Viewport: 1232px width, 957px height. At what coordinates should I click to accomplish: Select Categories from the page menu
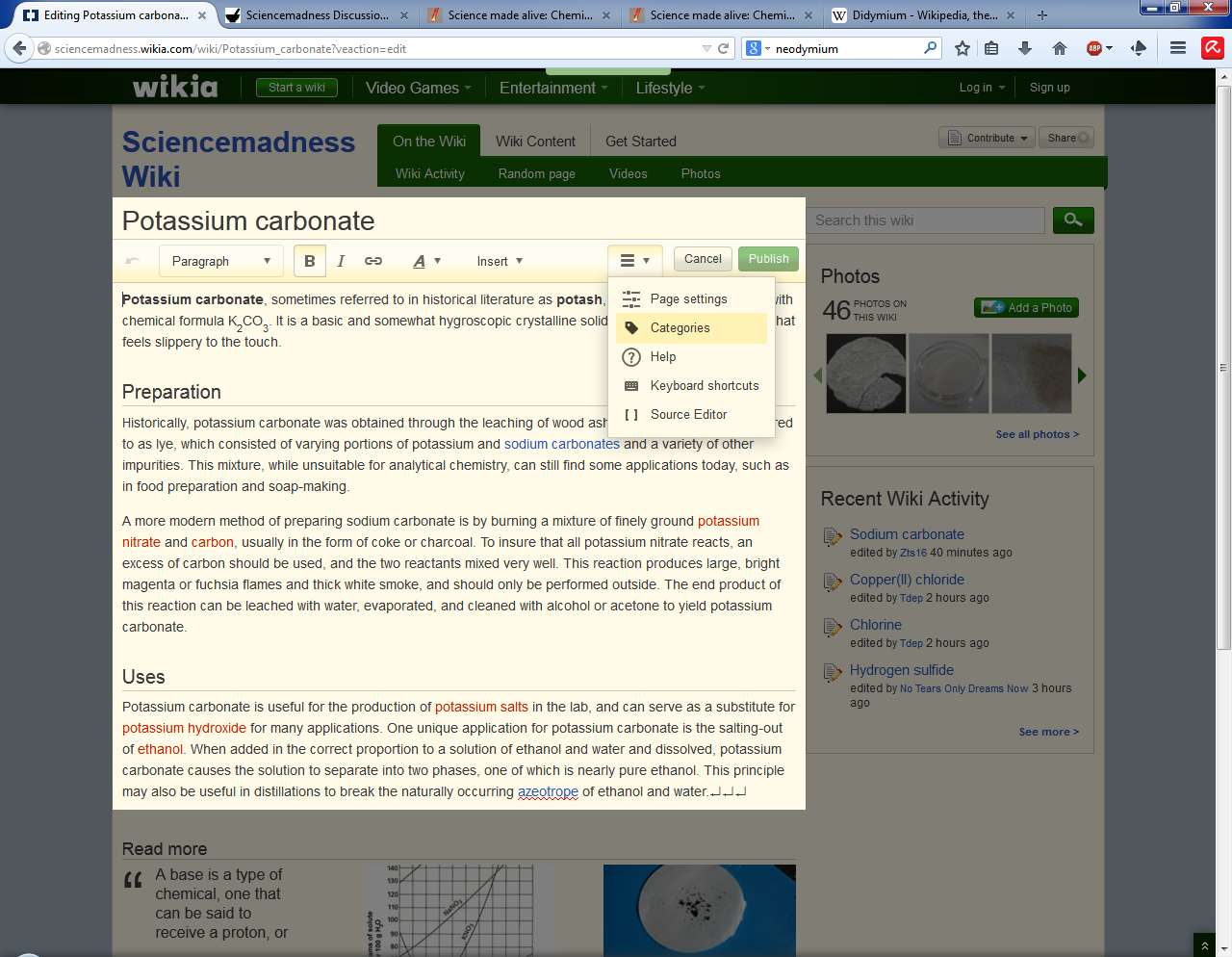(x=680, y=328)
